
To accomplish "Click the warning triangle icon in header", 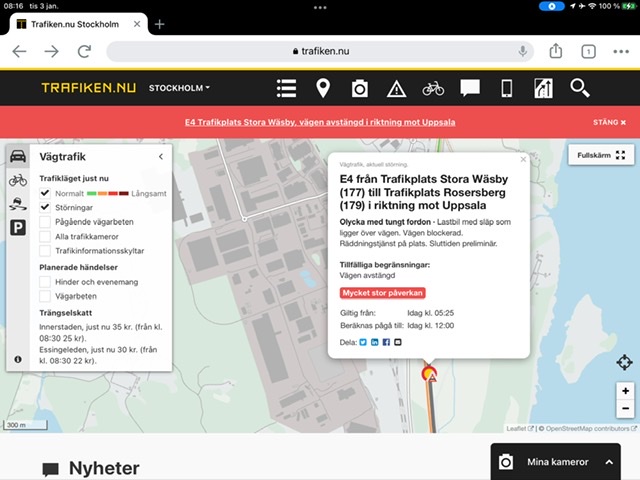I will [x=396, y=88].
